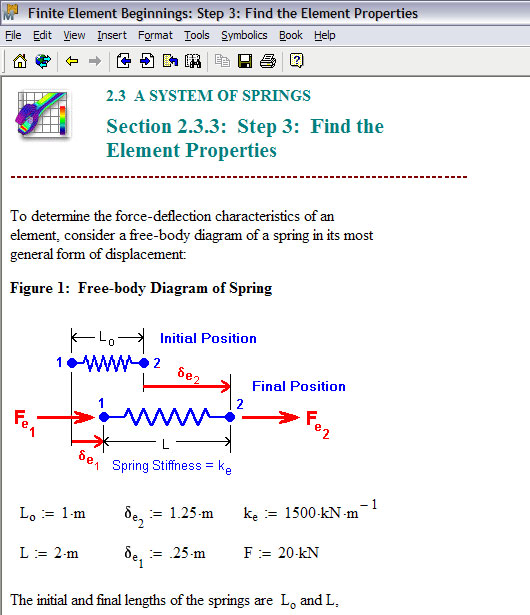Viewport: 530px width, 615px height.
Task: Jump to next section icon
Action: (x=147, y=61)
